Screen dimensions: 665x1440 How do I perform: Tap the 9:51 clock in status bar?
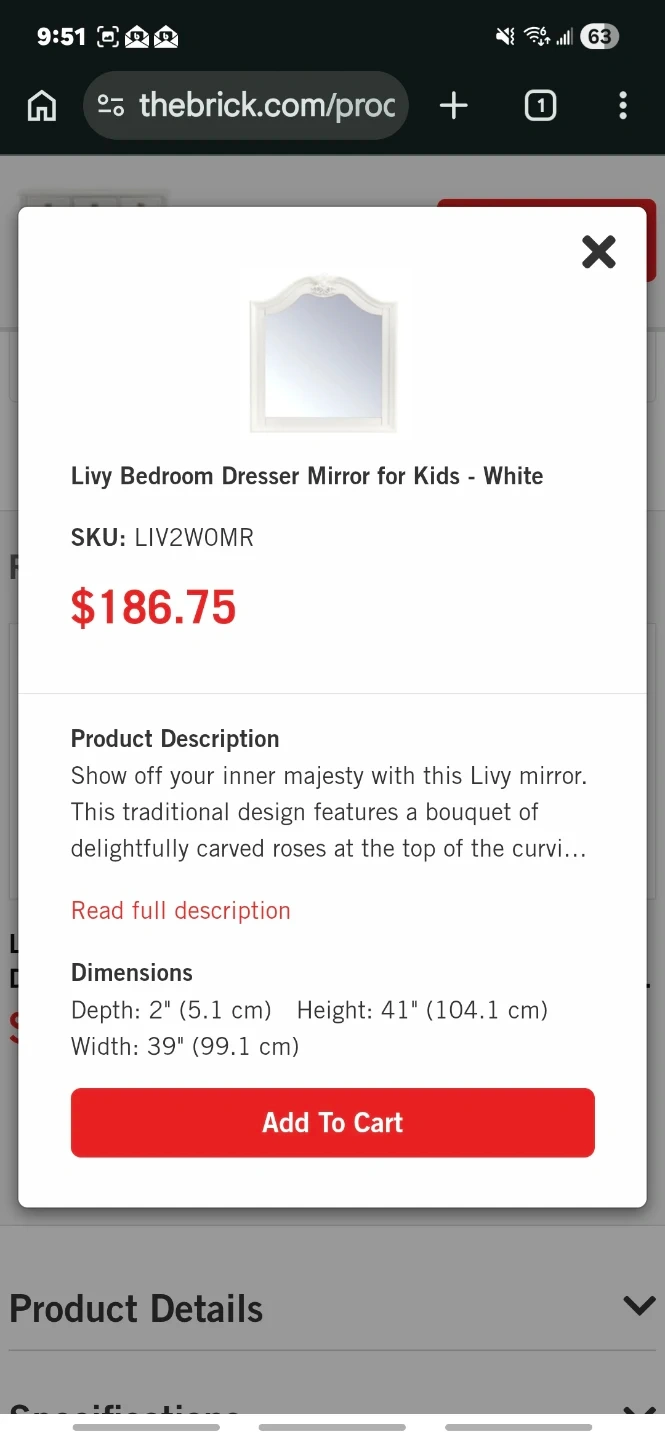[61, 37]
